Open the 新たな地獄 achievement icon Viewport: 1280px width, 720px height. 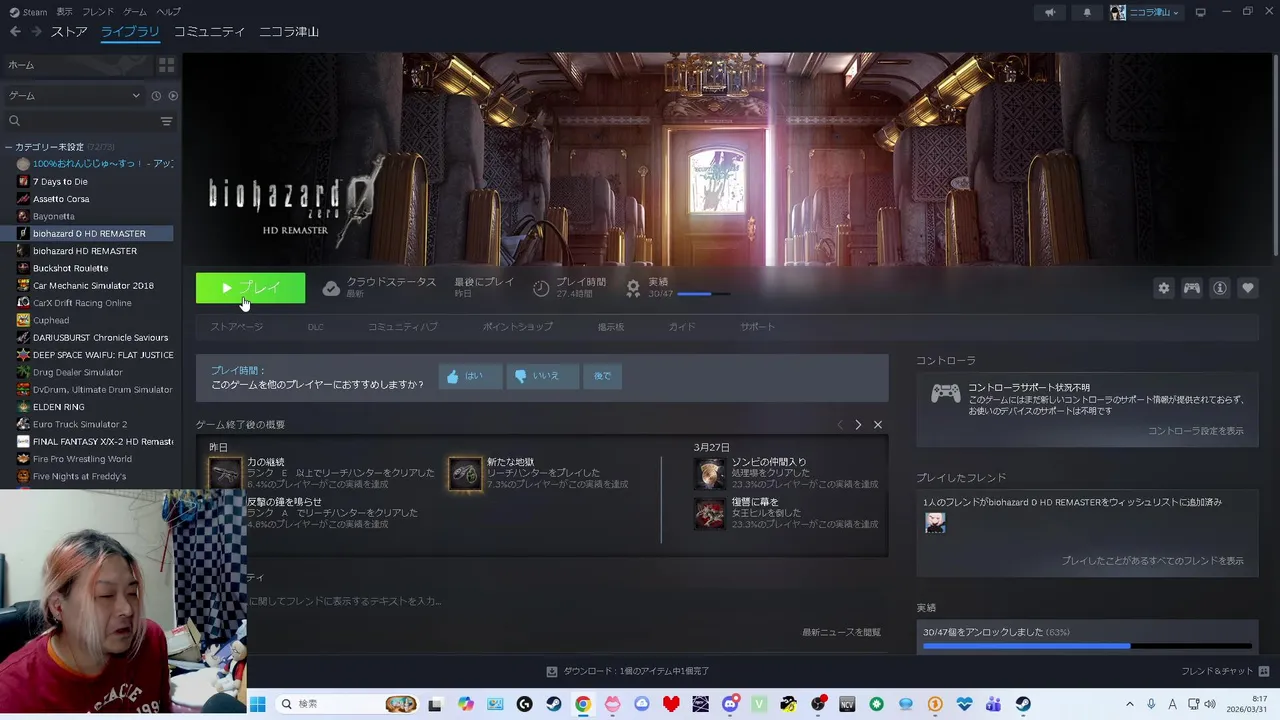465,474
